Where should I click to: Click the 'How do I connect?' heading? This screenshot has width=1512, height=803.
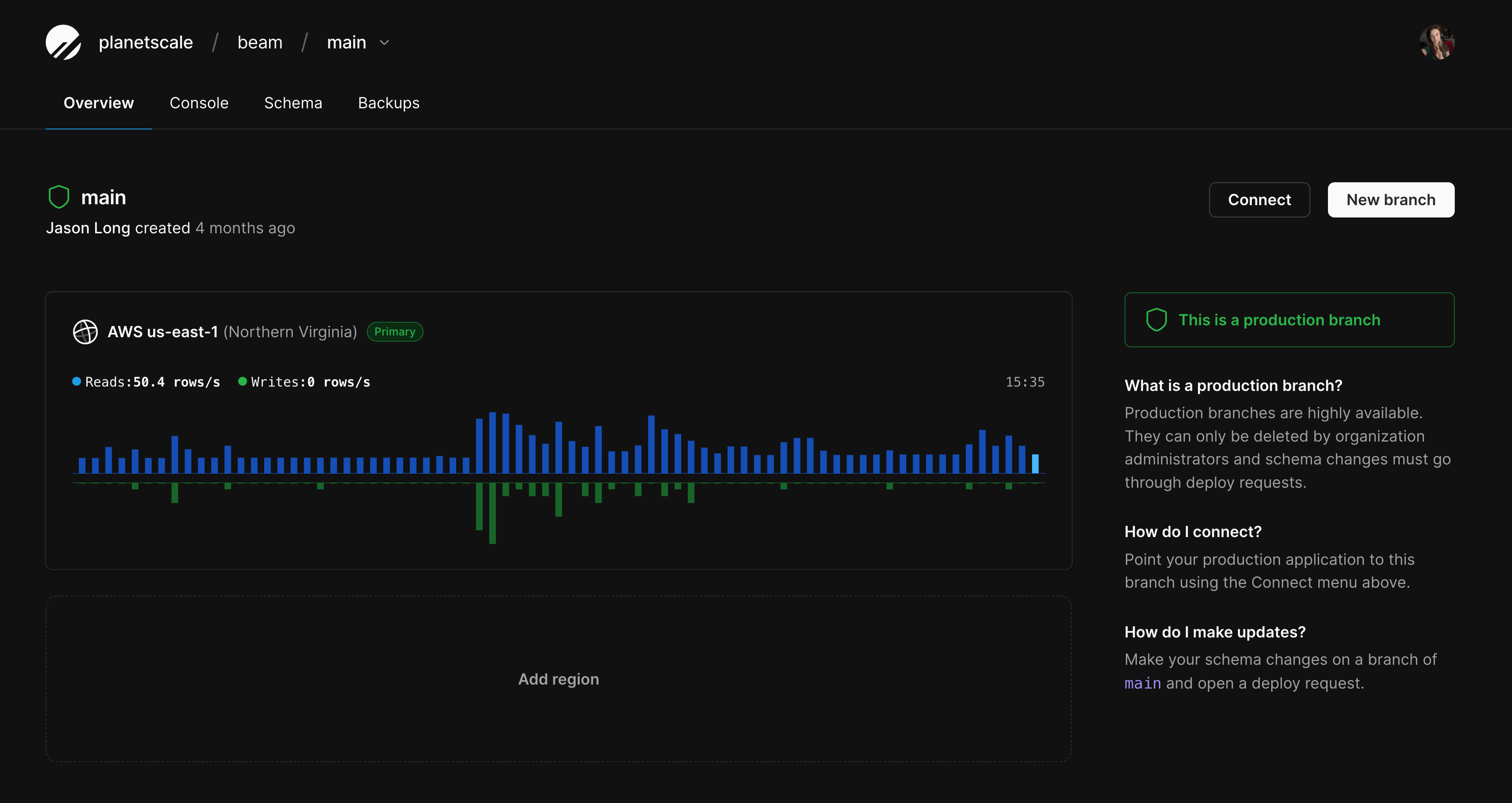(1193, 532)
